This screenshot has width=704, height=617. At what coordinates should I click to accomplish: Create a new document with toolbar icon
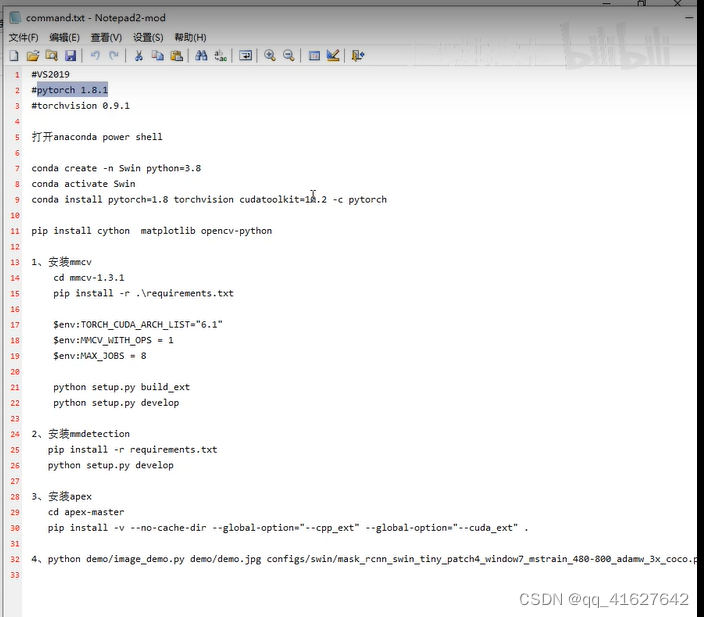click(x=14, y=56)
